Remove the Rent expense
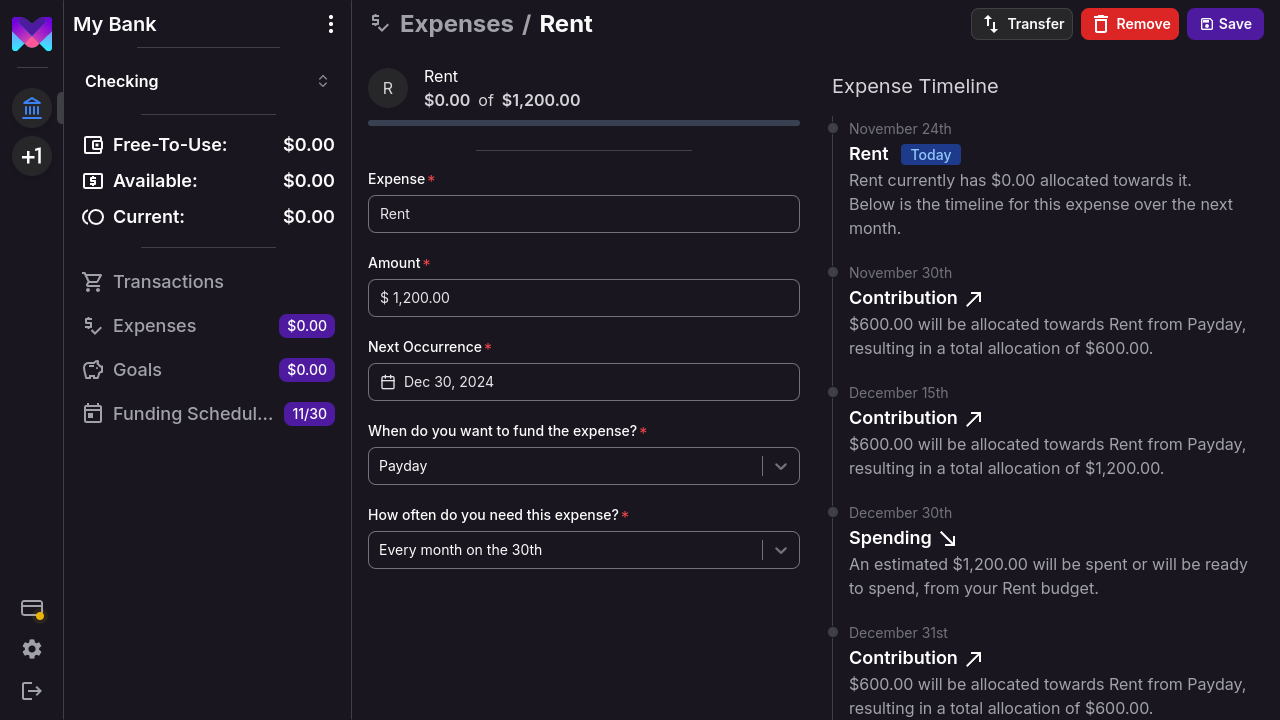This screenshot has height=720, width=1280. [1129, 24]
